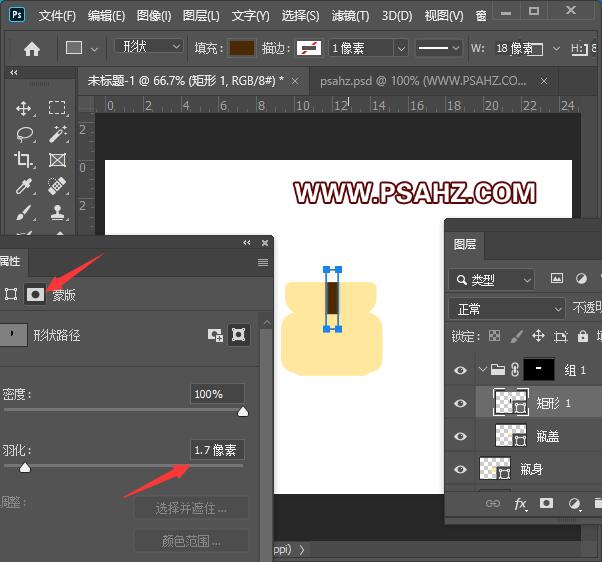Image resolution: width=602 pixels, height=562 pixels.
Task: Close the 未标题-1 document tab
Action: [295, 81]
